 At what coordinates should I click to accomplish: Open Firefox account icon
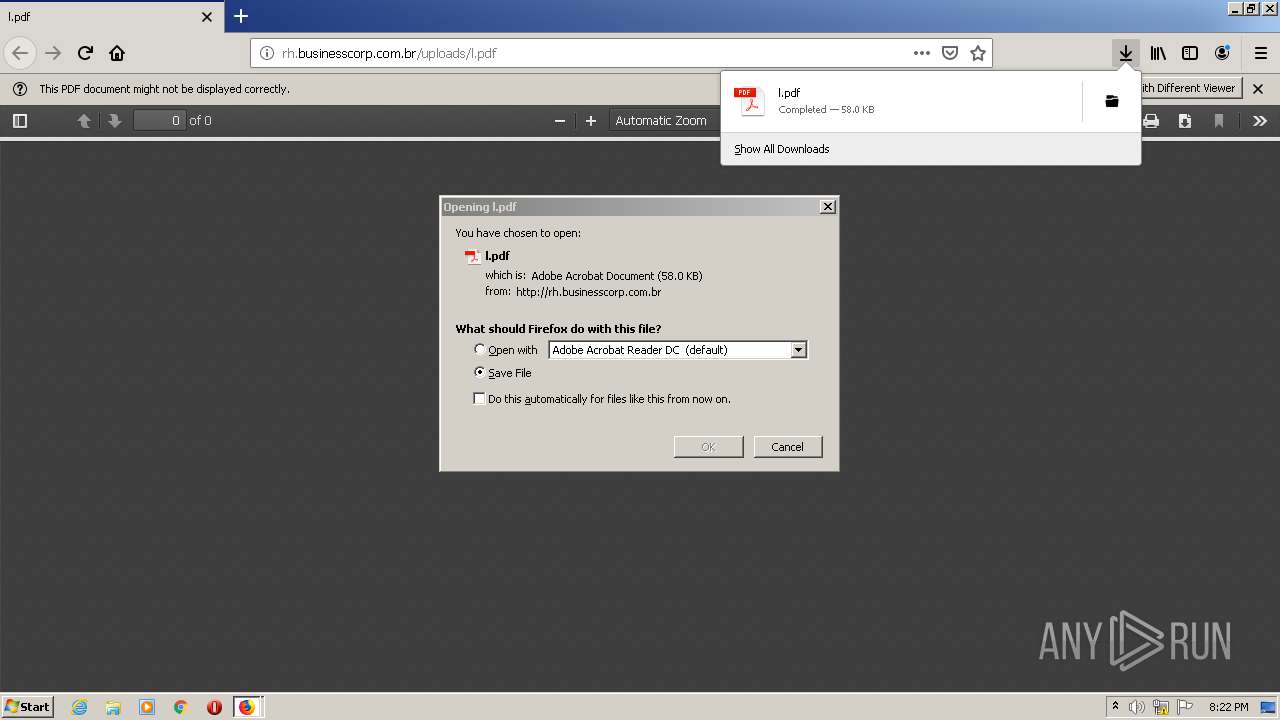(x=1222, y=53)
